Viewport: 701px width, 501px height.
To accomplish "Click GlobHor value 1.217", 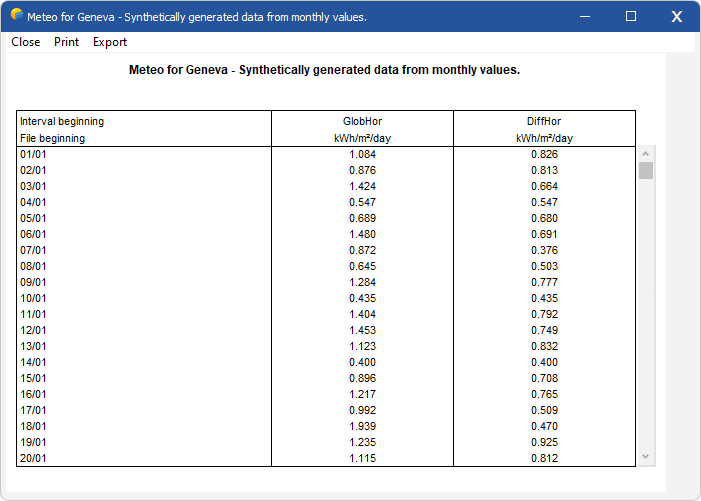I will click(x=362, y=394).
